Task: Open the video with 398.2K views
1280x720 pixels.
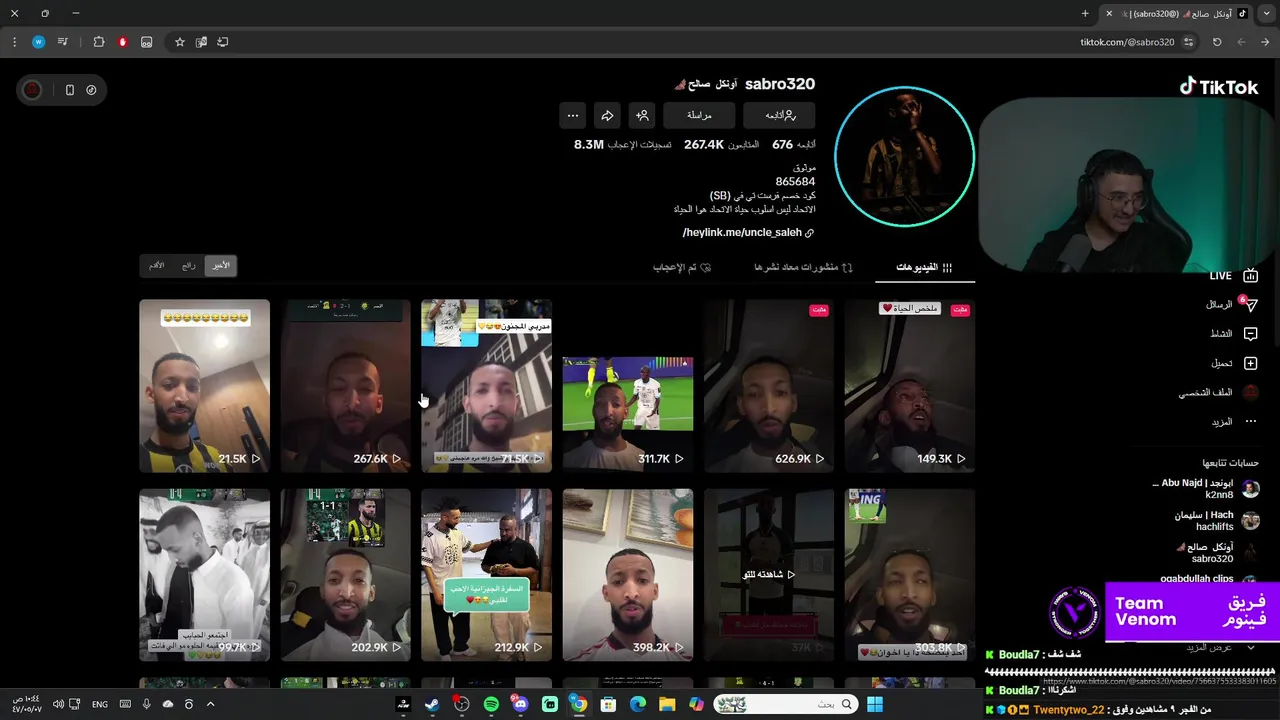Action: 627,574
